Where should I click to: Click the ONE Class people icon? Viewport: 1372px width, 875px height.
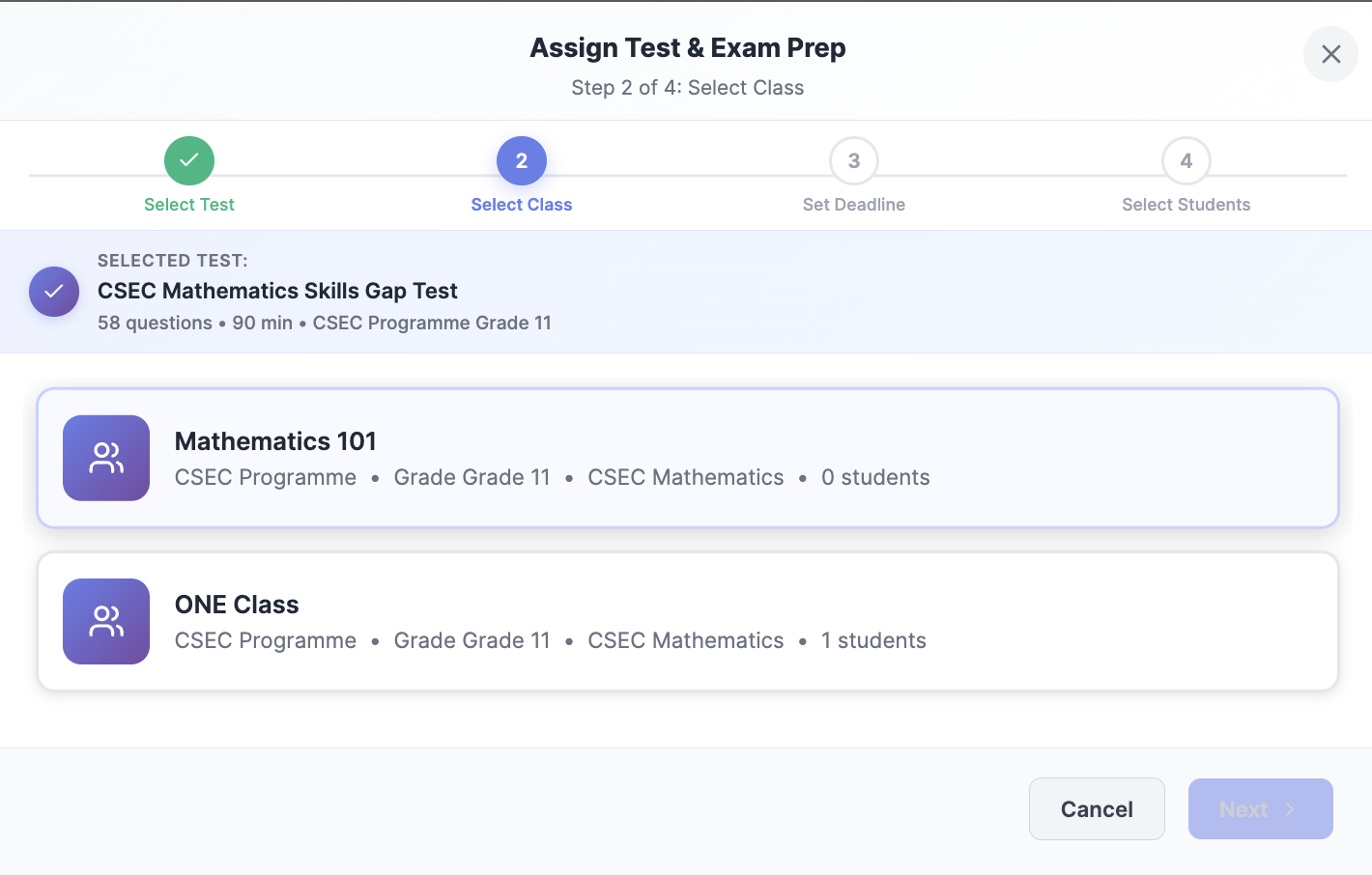(106, 621)
